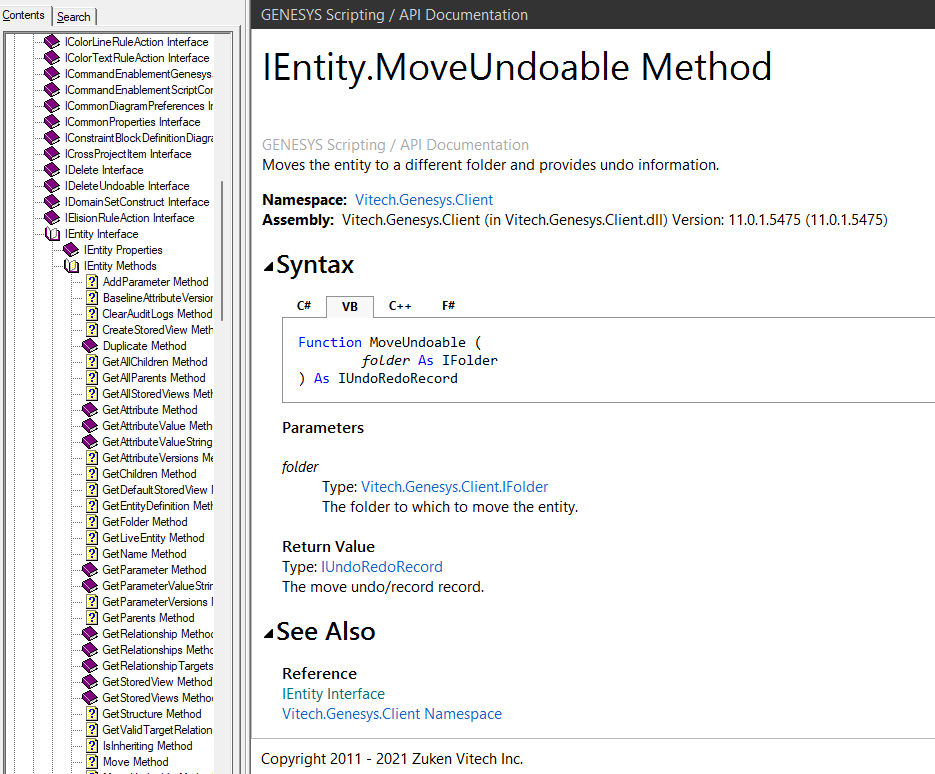
Task: Open the Vitech.Genesys.Client.IFolder type link
Action: click(x=454, y=487)
